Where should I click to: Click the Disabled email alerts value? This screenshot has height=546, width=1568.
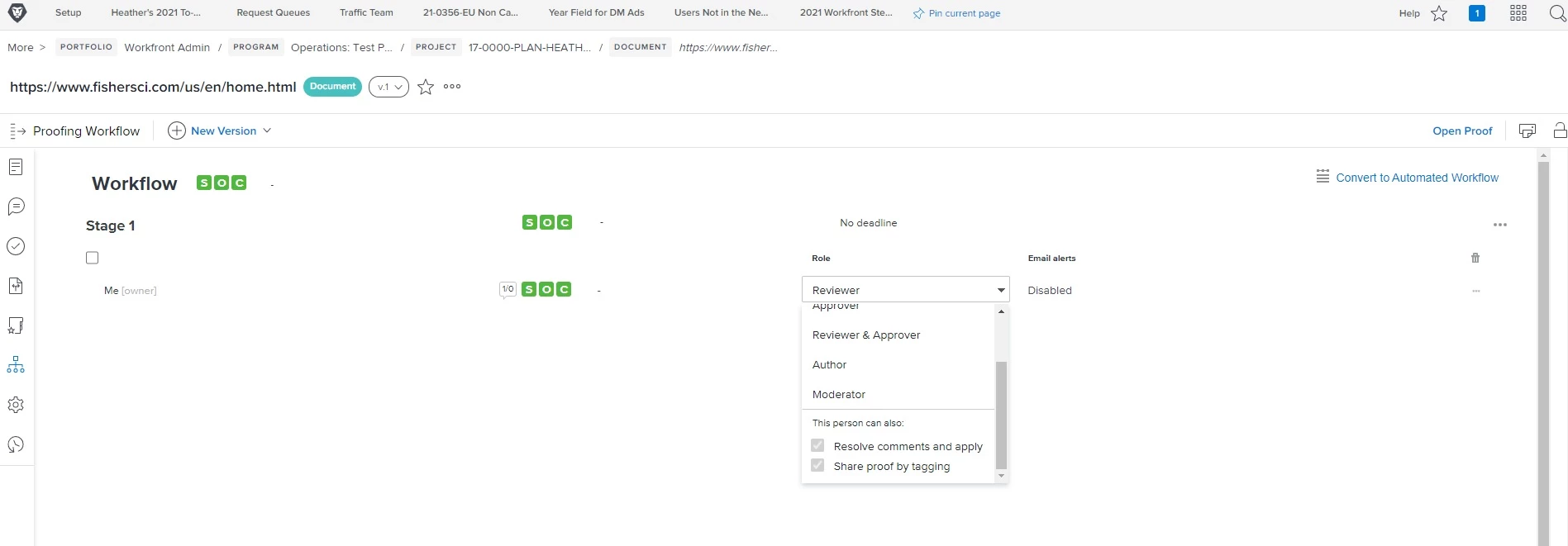pyautogui.click(x=1050, y=291)
